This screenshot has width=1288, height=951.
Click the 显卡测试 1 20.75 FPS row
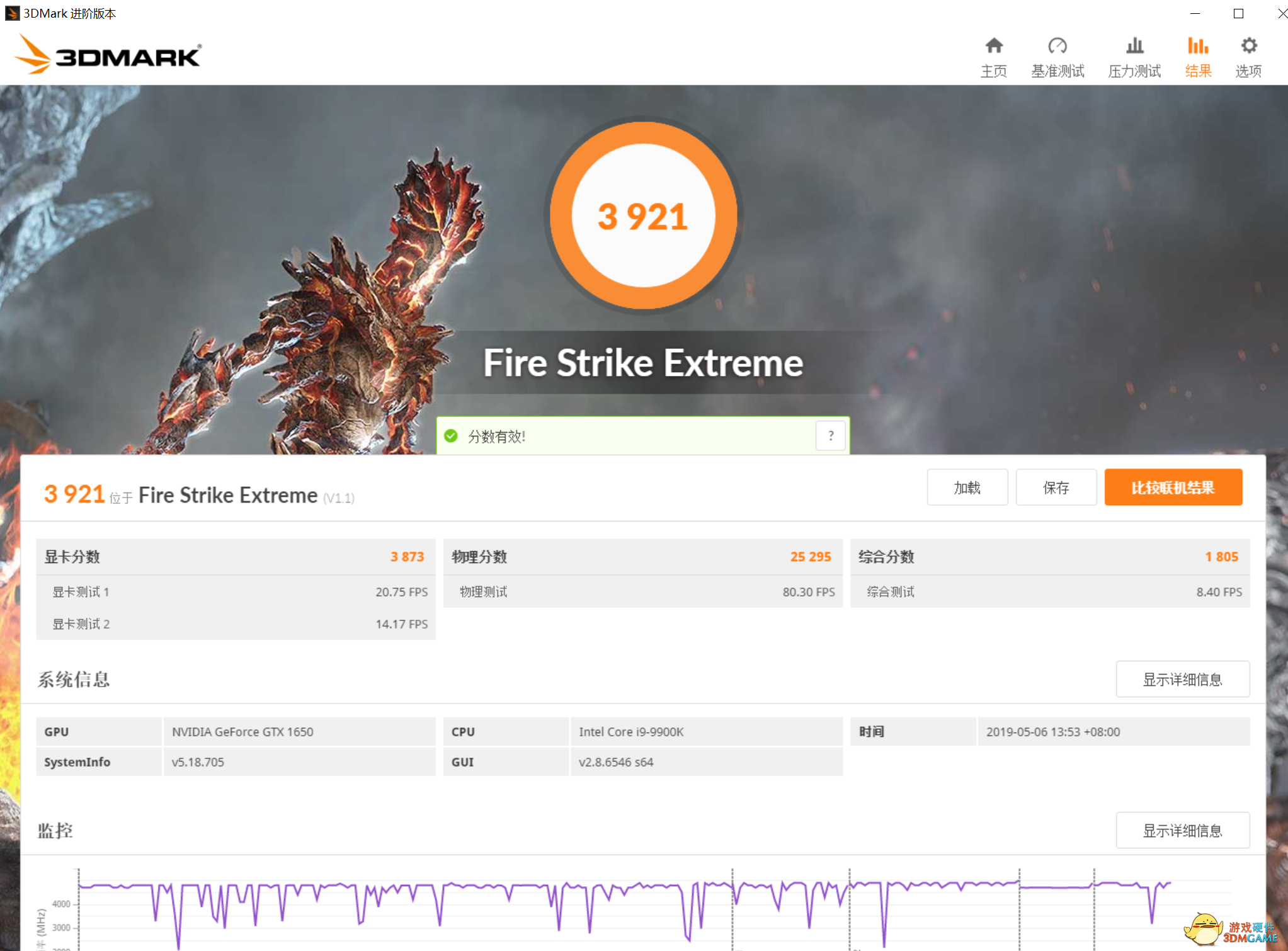pos(236,592)
